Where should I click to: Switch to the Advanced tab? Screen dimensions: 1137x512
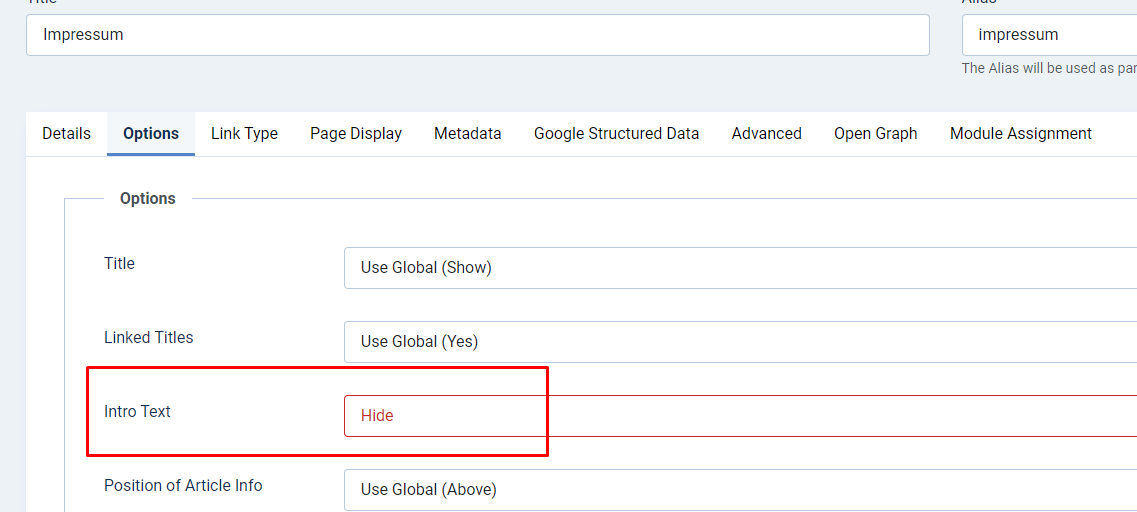(x=766, y=134)
